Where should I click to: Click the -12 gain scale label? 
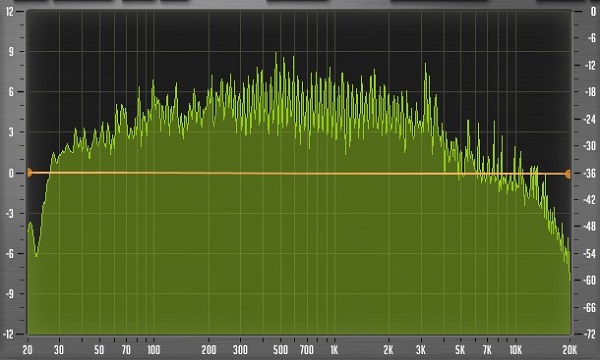click(8, 334)
